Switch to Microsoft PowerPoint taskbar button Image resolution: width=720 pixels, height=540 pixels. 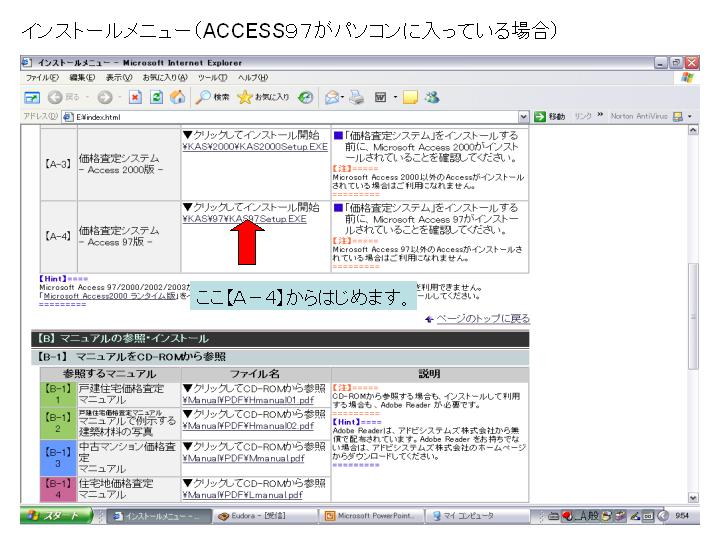pos(371,516)
